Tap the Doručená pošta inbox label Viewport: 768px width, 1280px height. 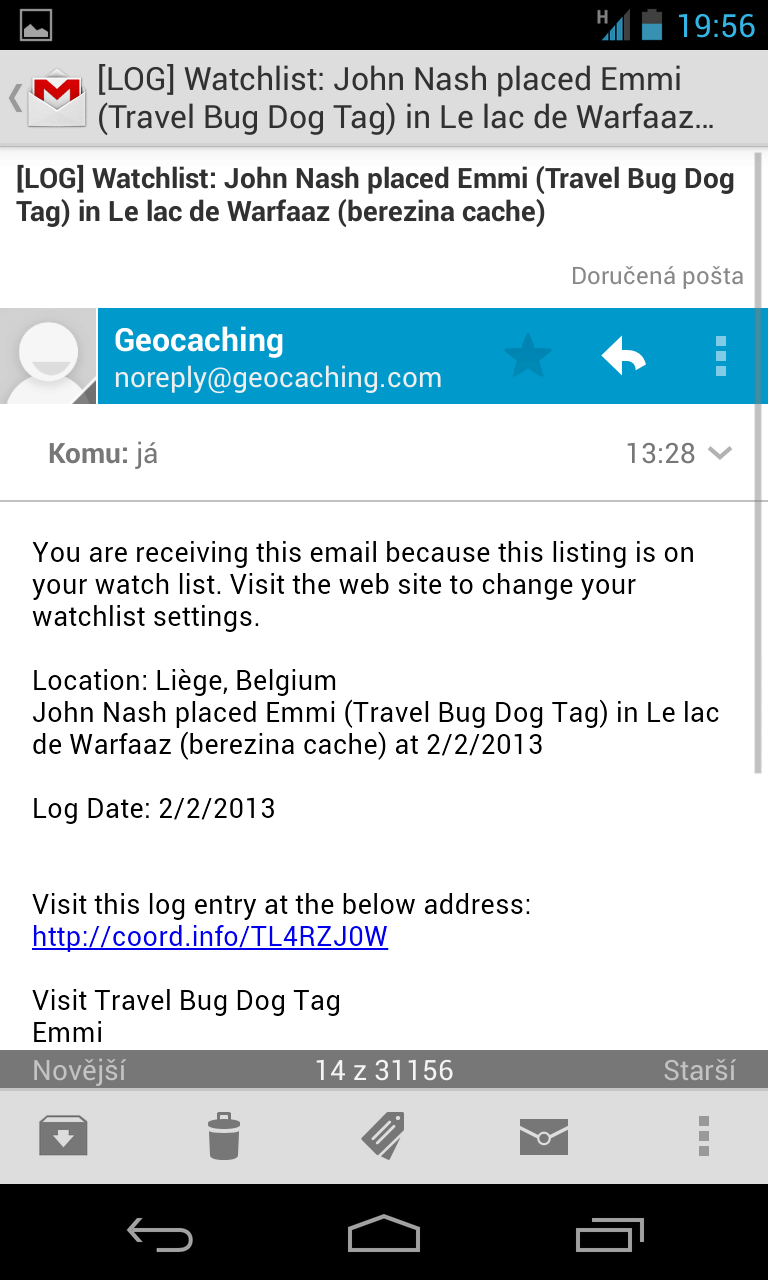pyautogui.click(x=657, y=276)
